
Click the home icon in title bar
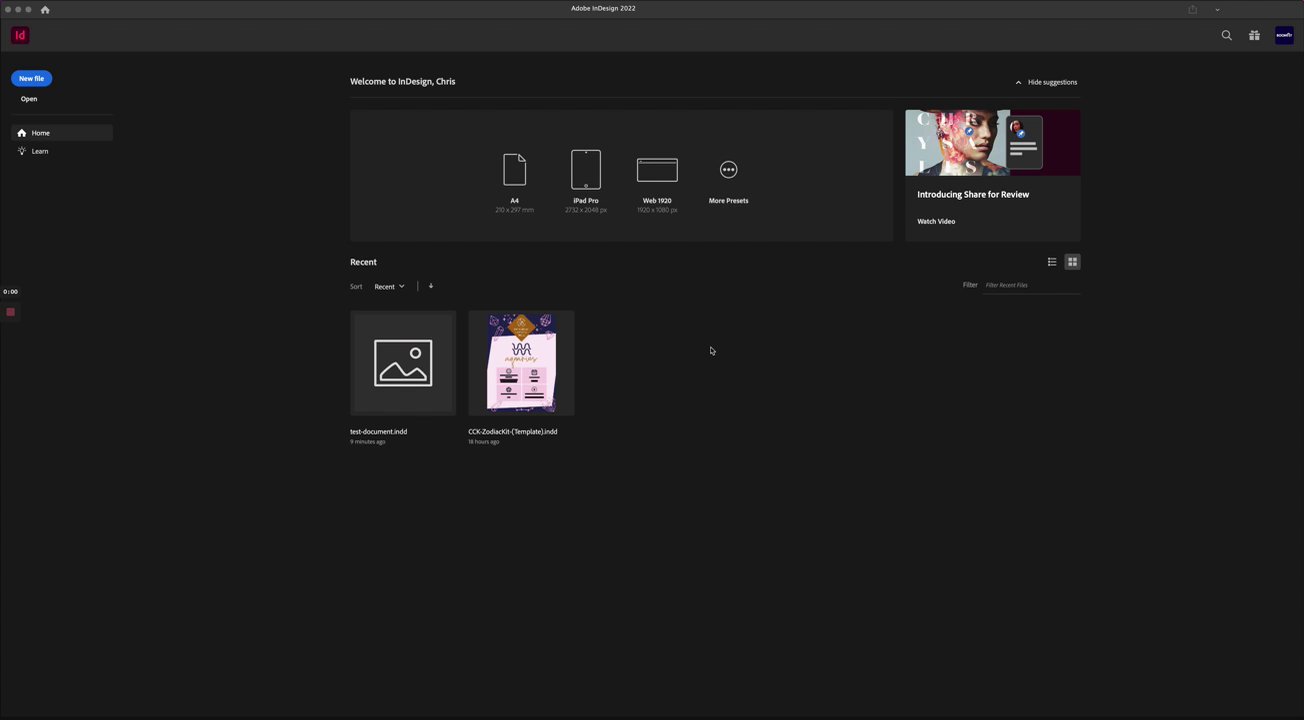coord(45,9)
